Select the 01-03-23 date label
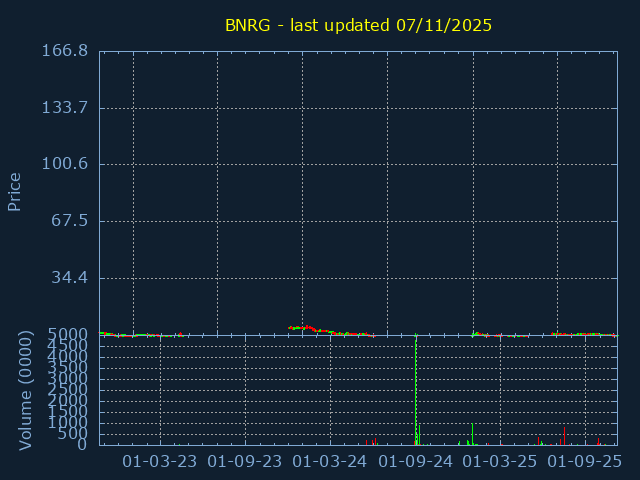 (x=160, y=461)
